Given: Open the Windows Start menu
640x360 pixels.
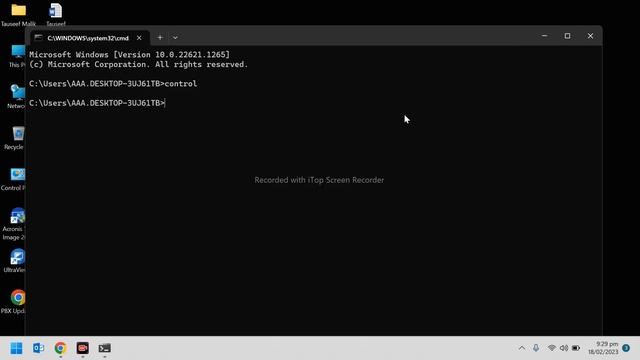Looking at the screenshot, I should click(x=16, y=348).
